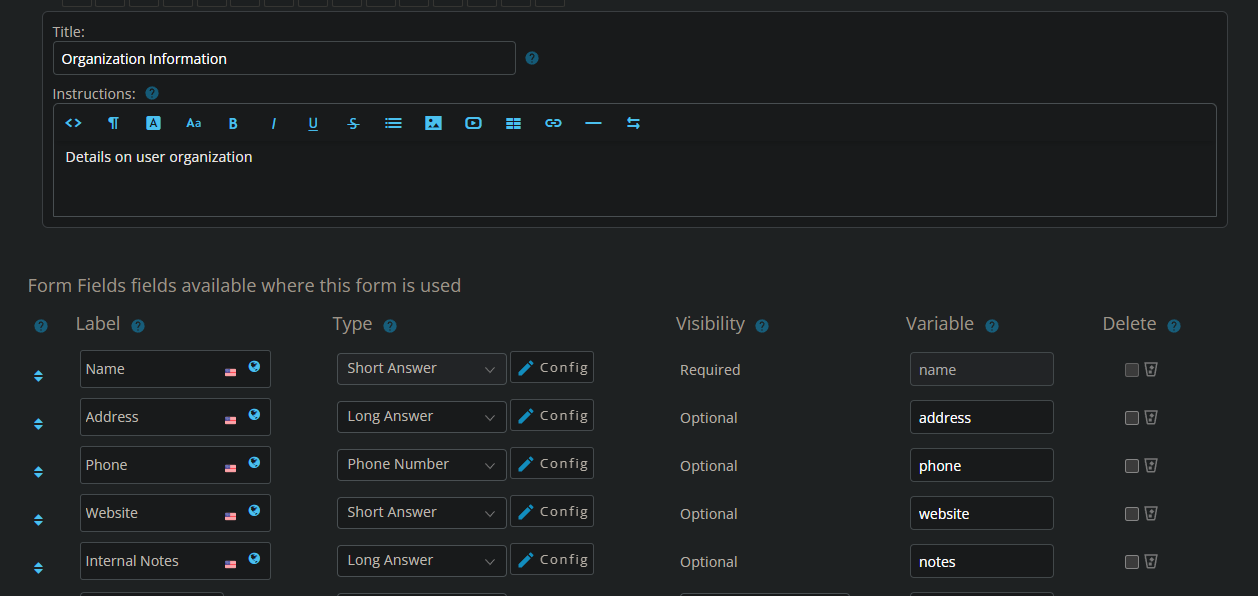Open the text color picker in the toolbar
Screen dimensions: 1258x596
(153, 123)
